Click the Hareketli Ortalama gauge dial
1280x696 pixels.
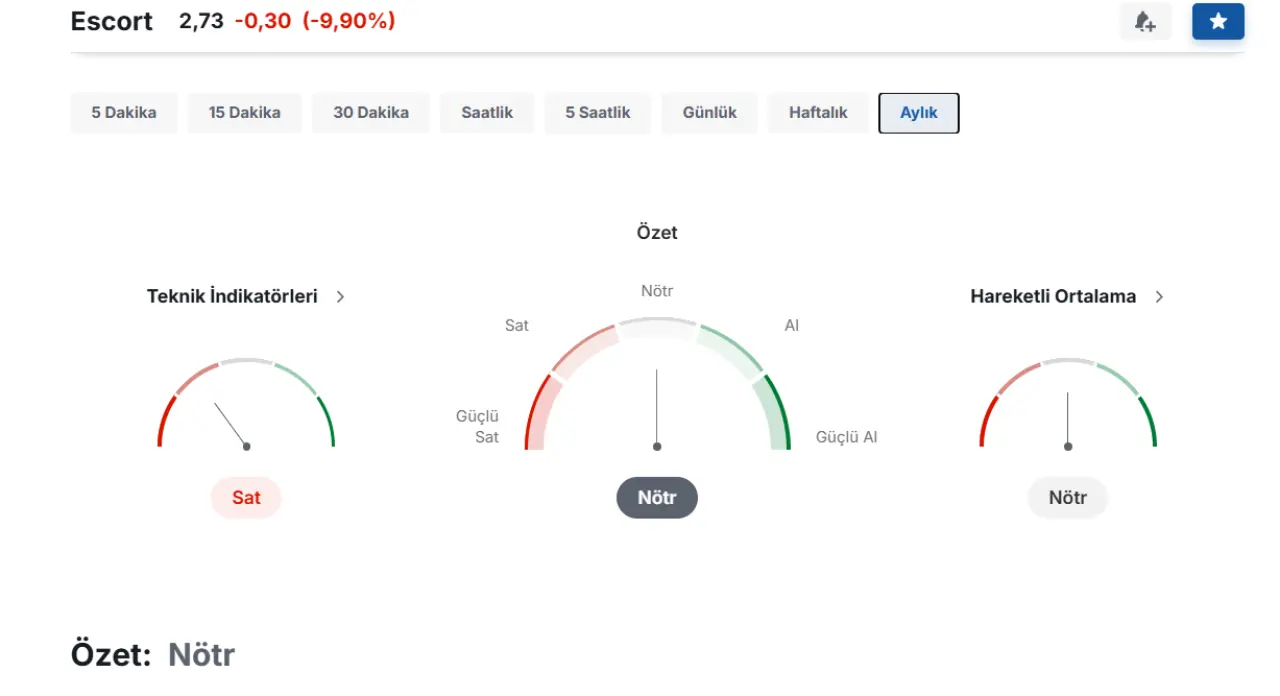coord(1067,405)
